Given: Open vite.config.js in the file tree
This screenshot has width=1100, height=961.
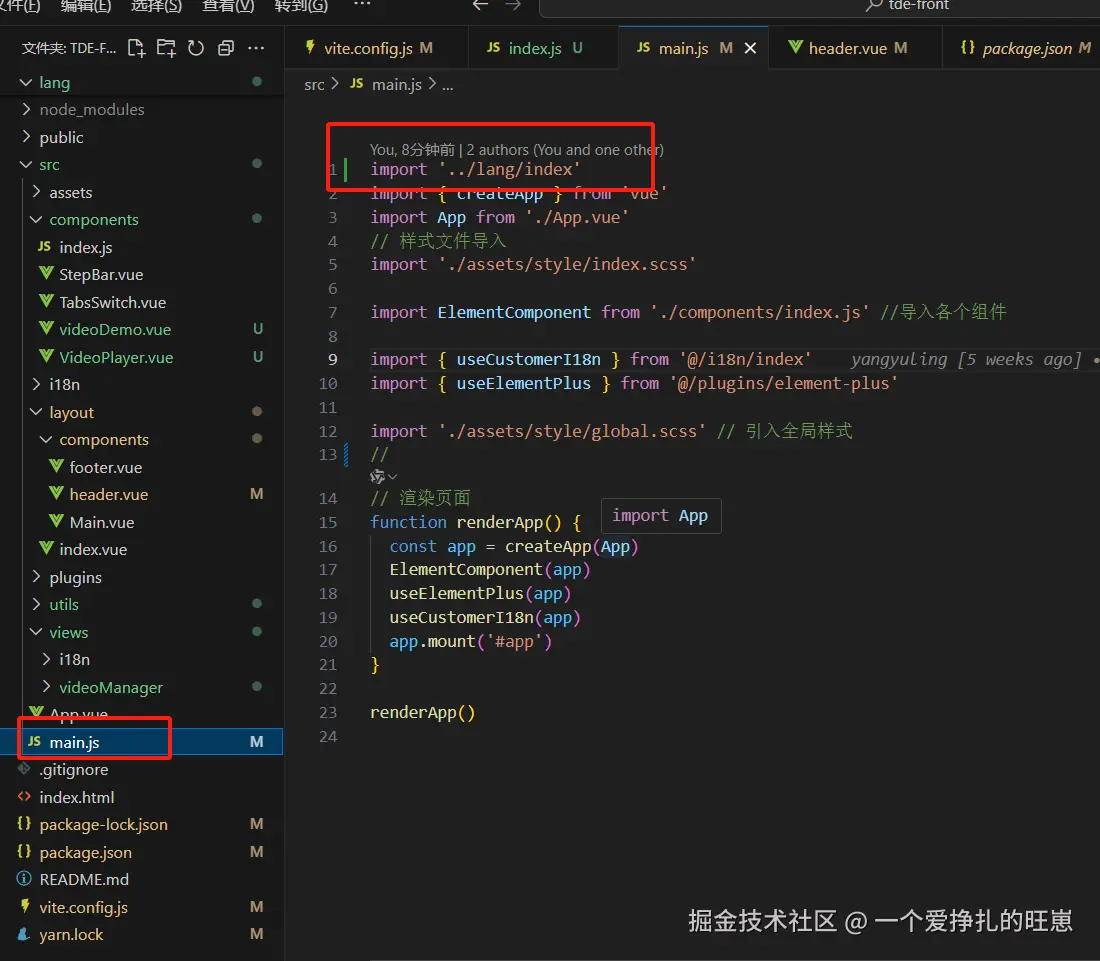Looking at the screenshot, I should pos(142,908).
